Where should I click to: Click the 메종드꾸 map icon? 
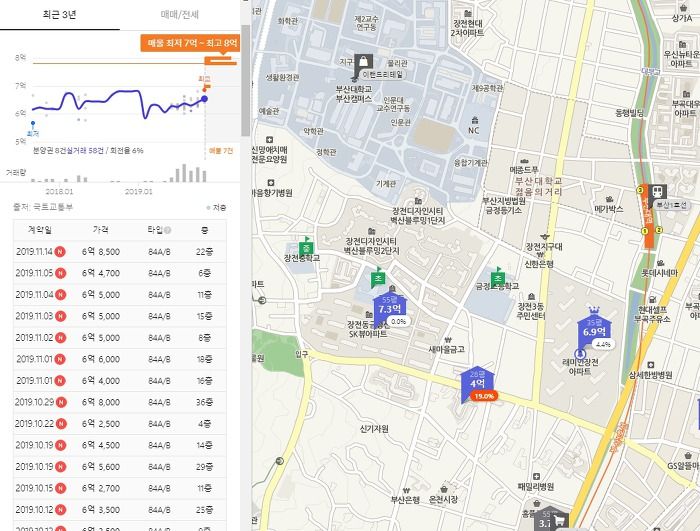525,161
